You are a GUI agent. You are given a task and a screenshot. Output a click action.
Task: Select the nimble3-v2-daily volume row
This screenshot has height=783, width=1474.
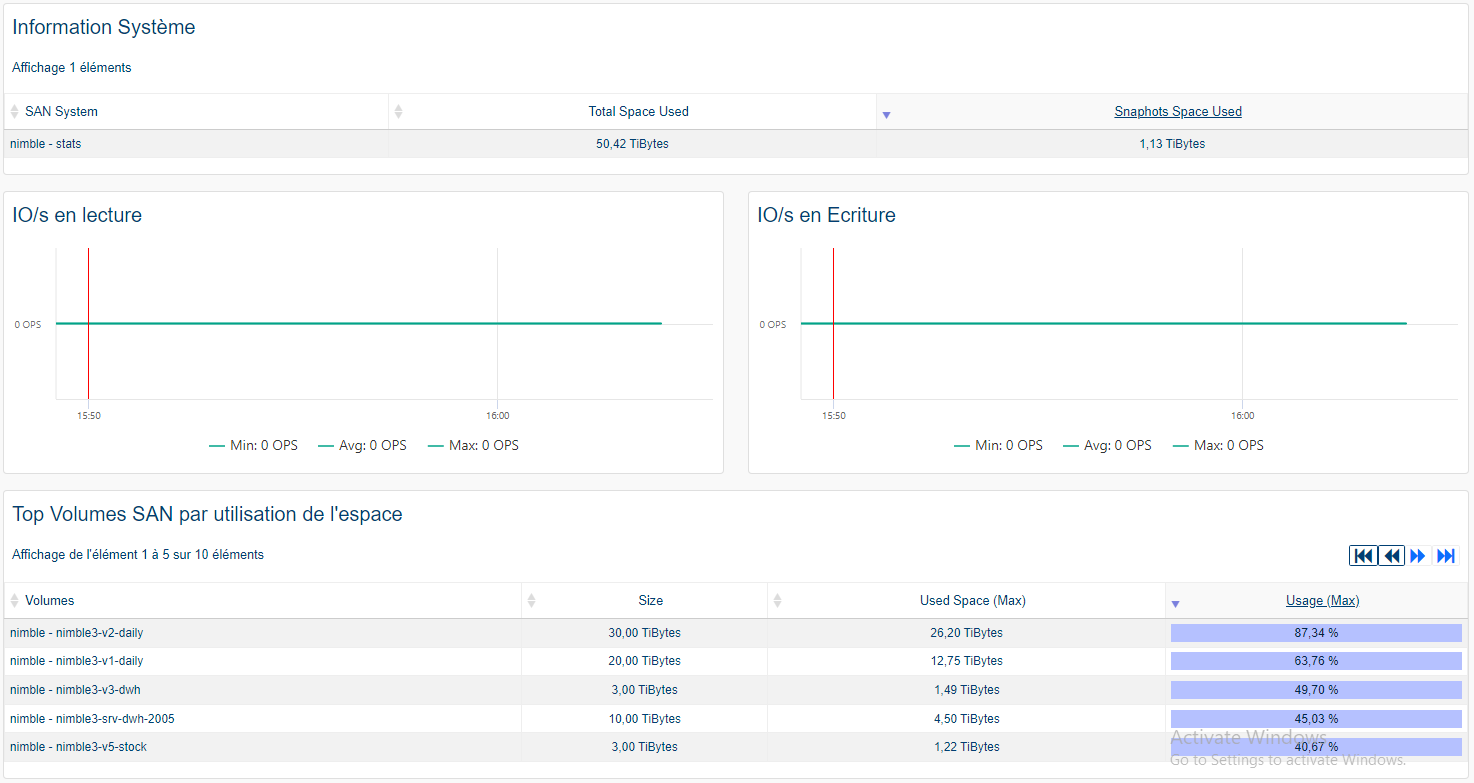click(x=76, y=633)
